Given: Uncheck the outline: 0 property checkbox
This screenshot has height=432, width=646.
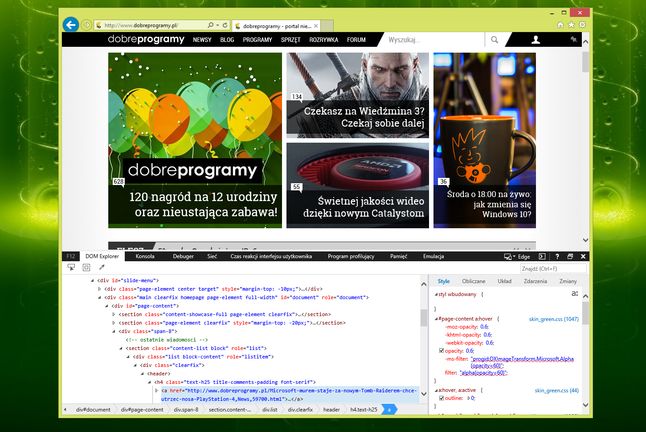Looking at the screenshot, I should [441, 398].
